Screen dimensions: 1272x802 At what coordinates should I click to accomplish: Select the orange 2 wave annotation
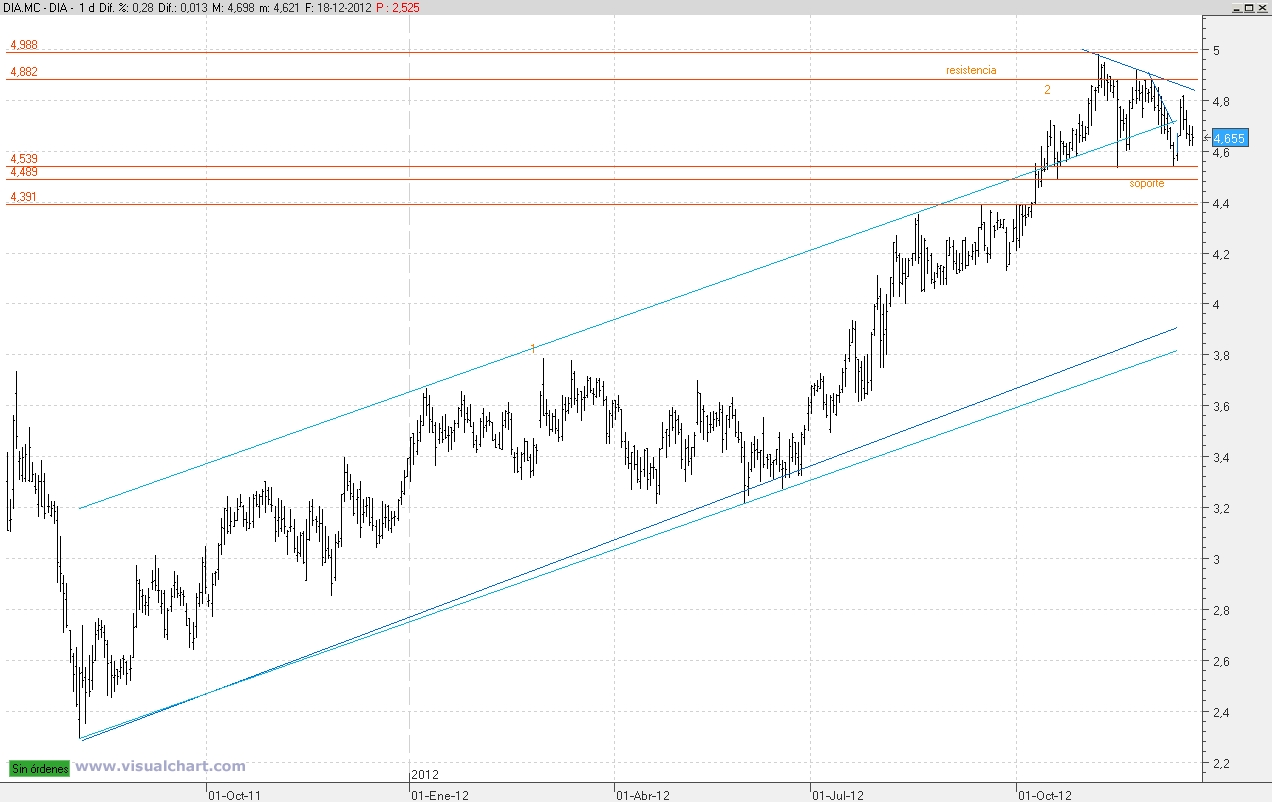[x=1047, y=89]
